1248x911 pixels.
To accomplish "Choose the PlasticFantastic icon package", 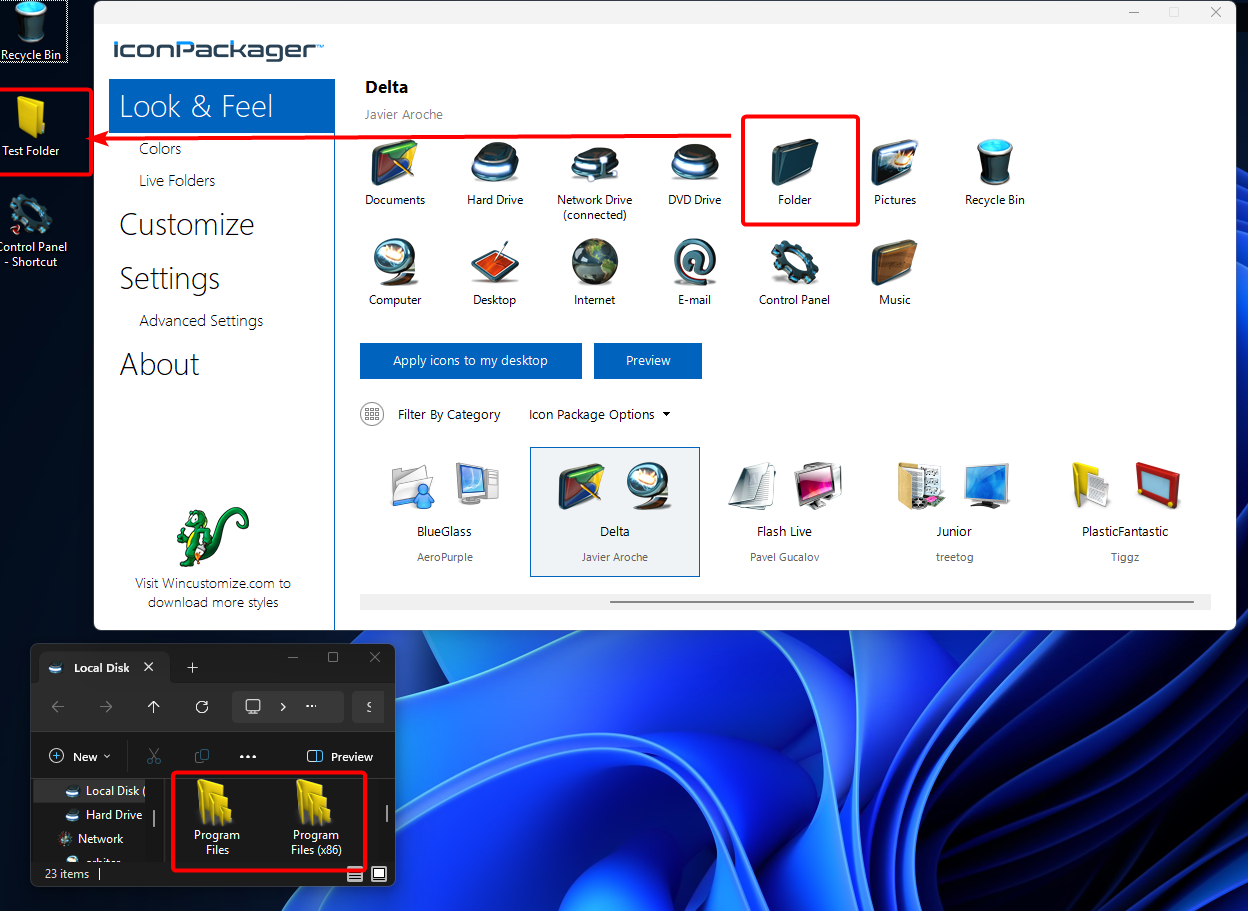I will 1124,512.
